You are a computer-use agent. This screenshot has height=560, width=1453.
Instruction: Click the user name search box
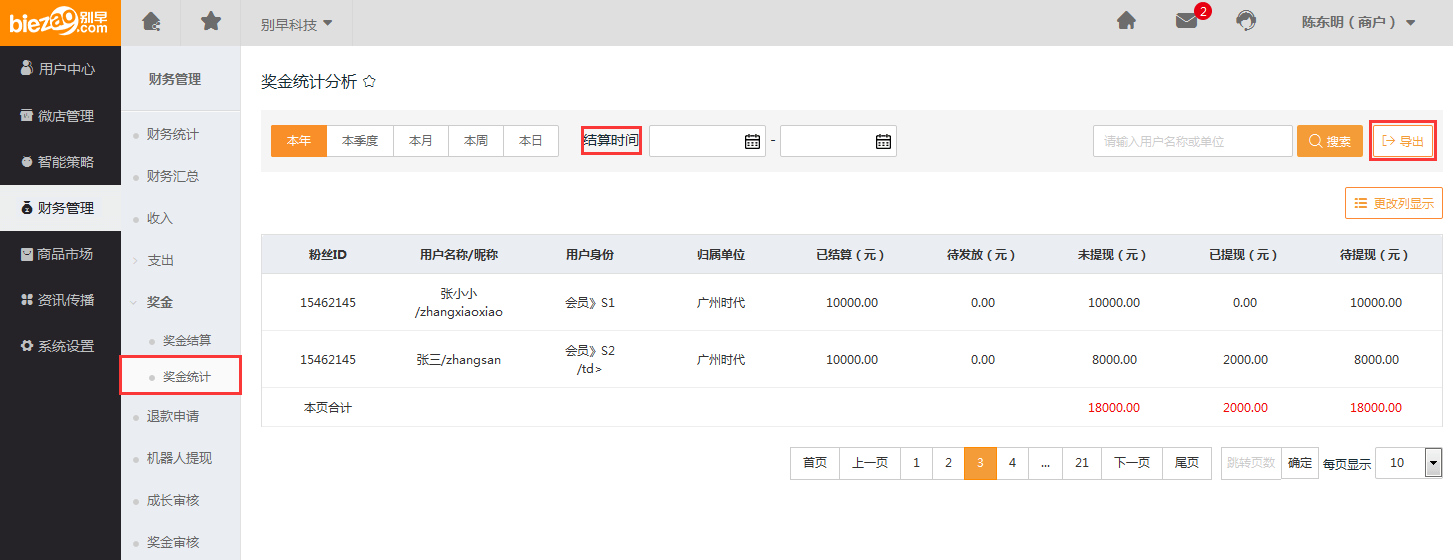point(1193,141)
